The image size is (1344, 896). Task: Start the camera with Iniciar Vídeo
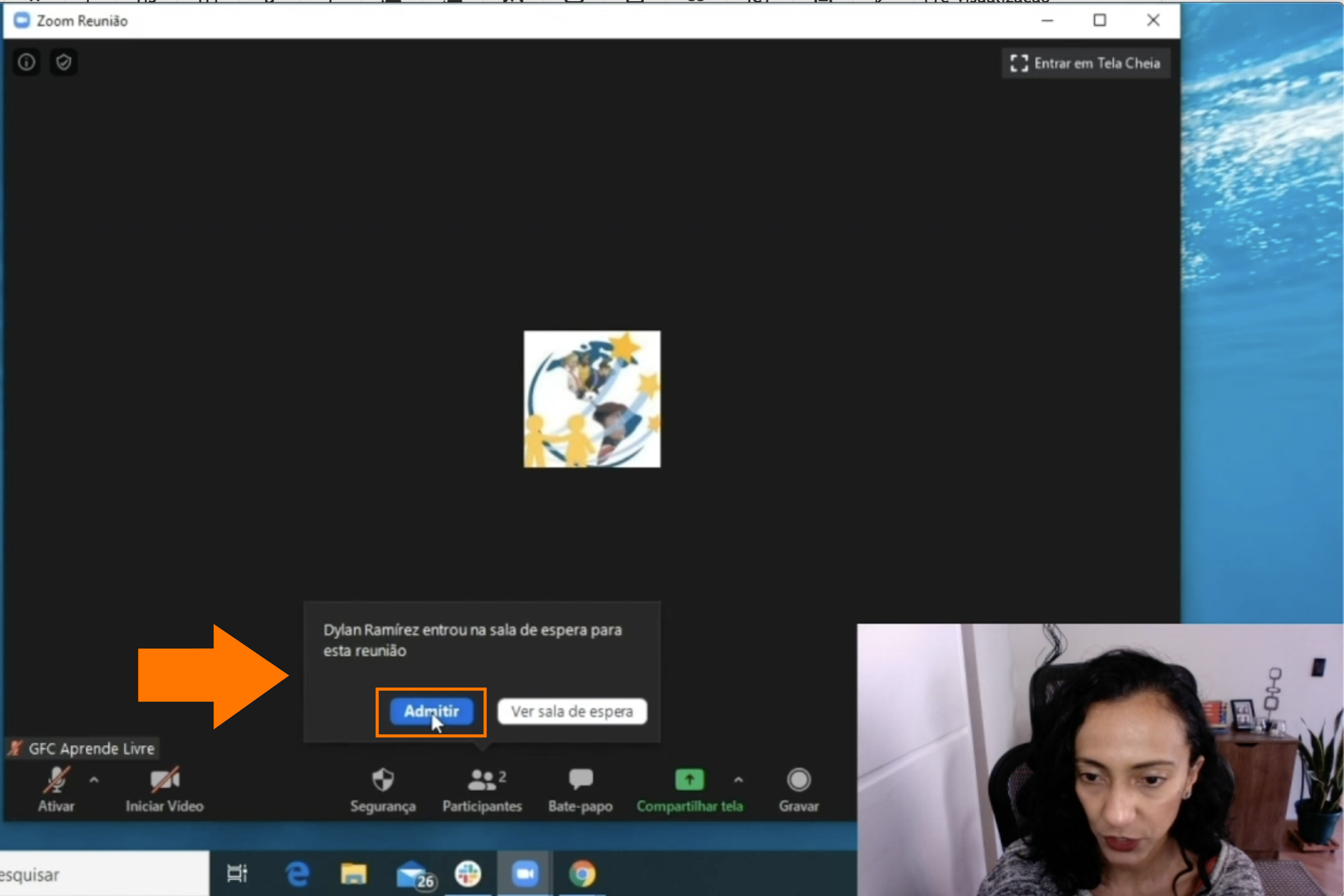[165, 789]
